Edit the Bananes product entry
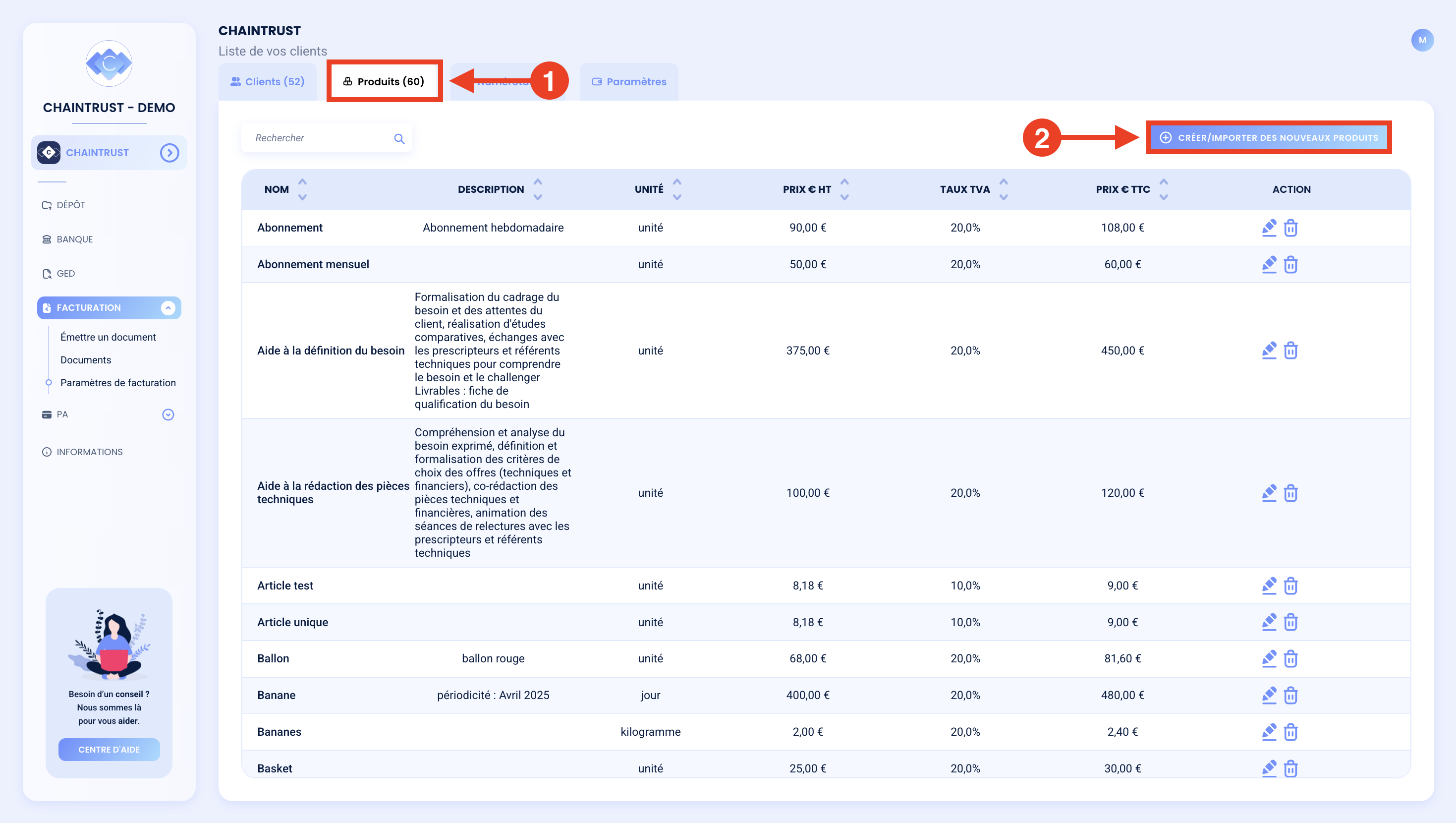The width and height of the screenshot is (1456, 823). [x=1269, y=732]
